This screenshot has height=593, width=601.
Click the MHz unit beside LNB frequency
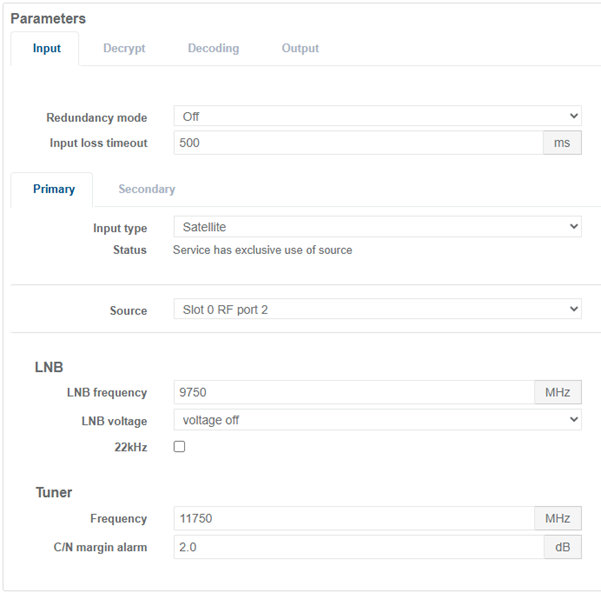pos(557,393)
